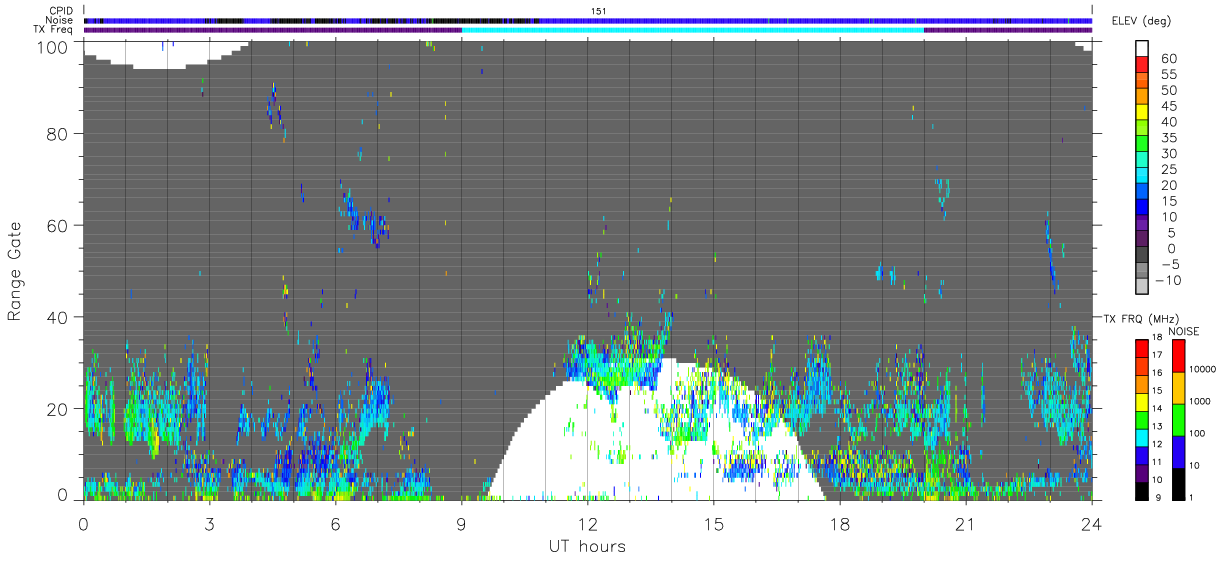Click the "NOISE" legend title
Viewport: 1228px width, 567px height.
click(x=1183, y=331)
